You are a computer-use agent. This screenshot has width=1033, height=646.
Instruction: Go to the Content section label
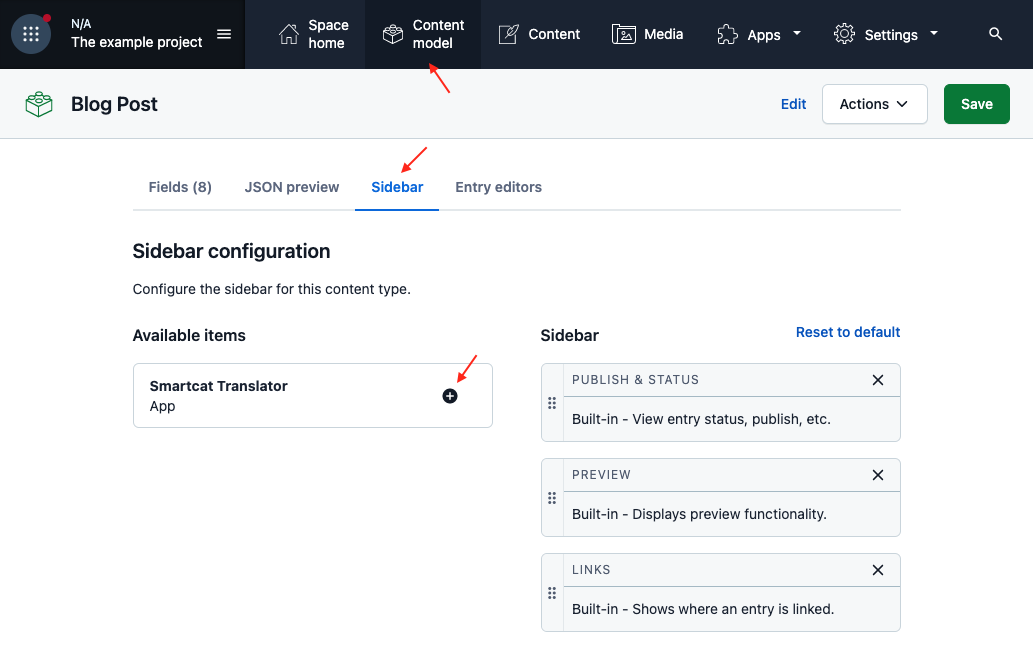point(554,34)
